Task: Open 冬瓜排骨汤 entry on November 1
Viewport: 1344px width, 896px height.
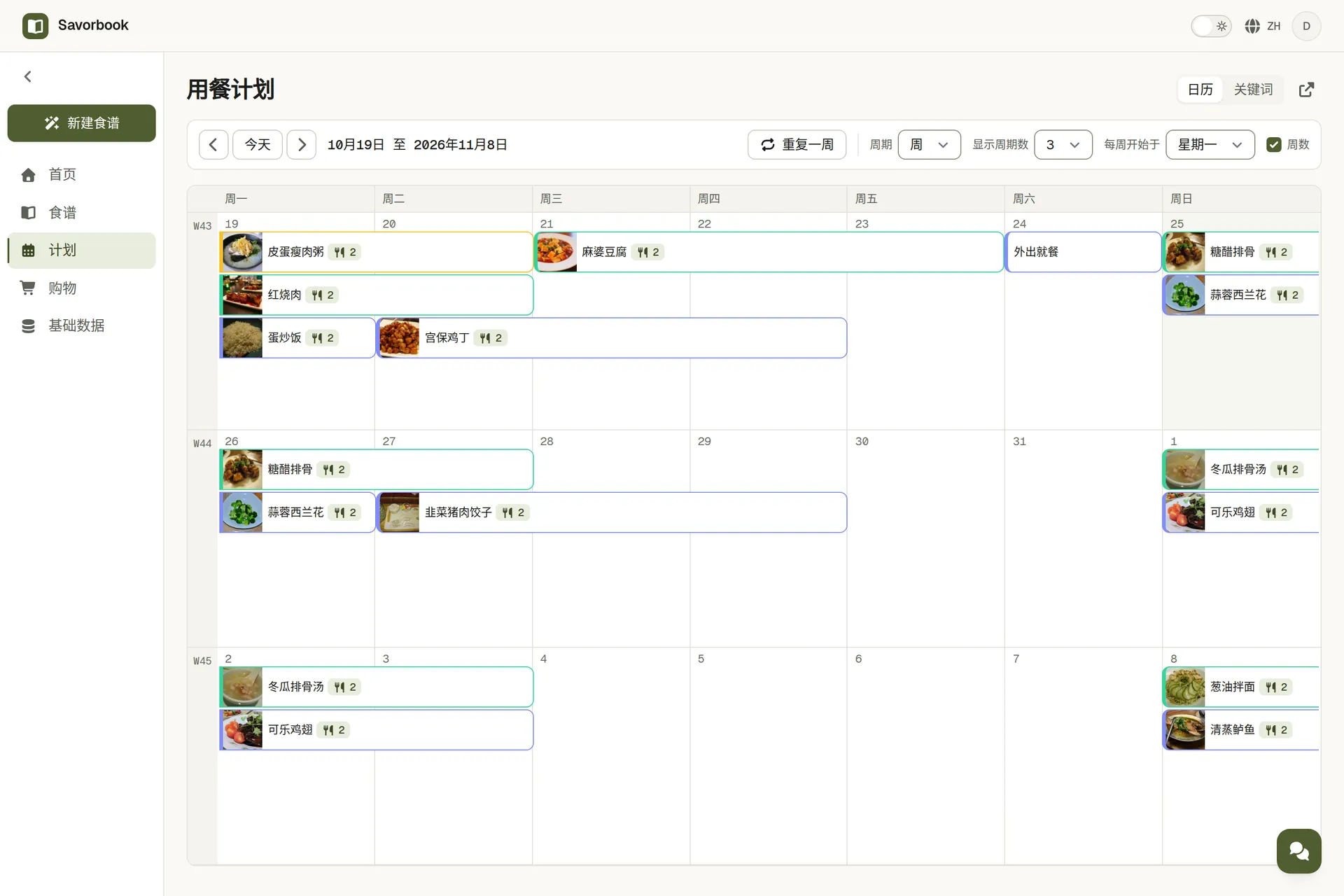Action: pyautogui.click(x=1241, y=470)
